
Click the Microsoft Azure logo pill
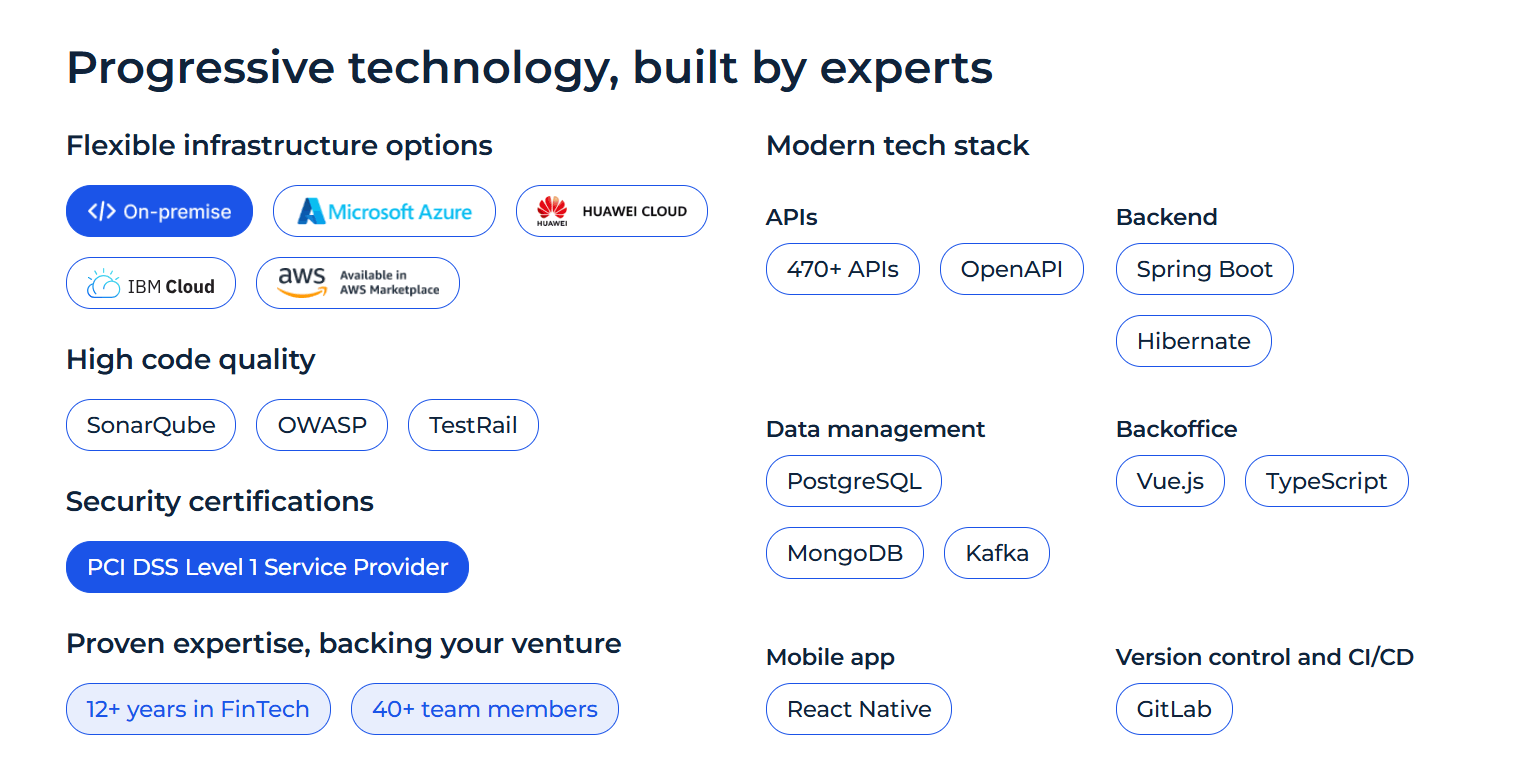384,211
